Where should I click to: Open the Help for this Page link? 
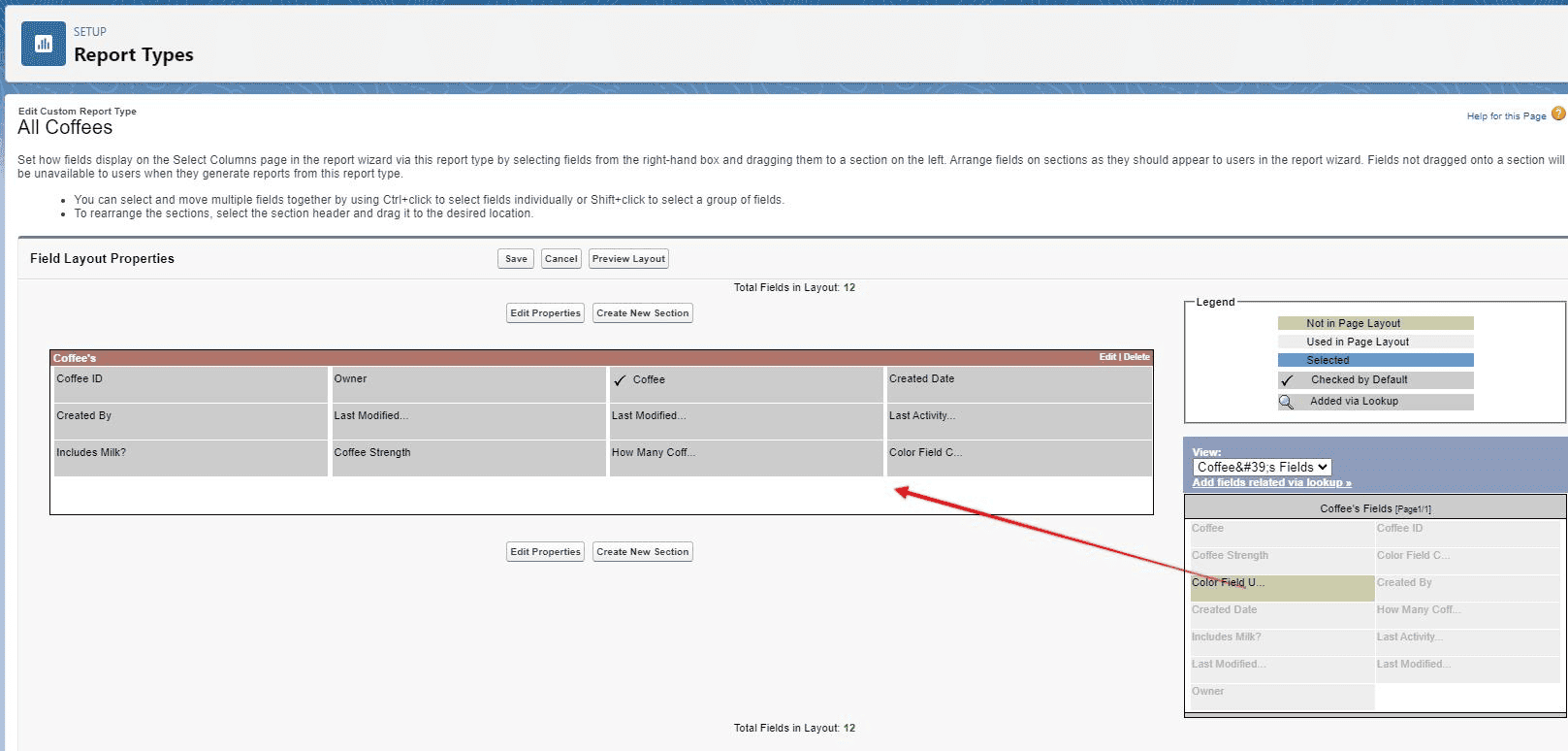(x=1506, y=116)
